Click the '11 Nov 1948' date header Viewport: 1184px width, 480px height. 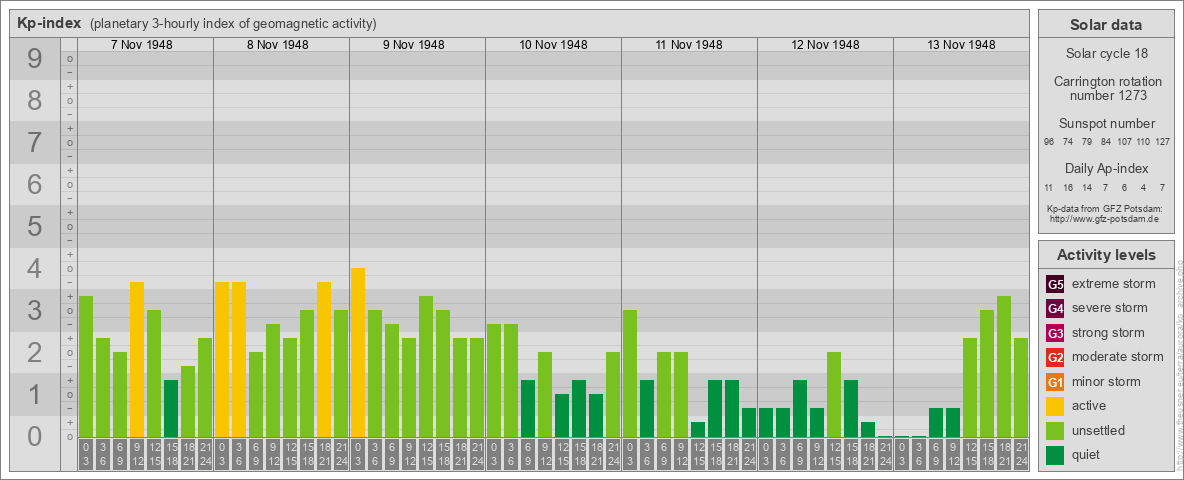pyautogui.click(x=689, y=45)
